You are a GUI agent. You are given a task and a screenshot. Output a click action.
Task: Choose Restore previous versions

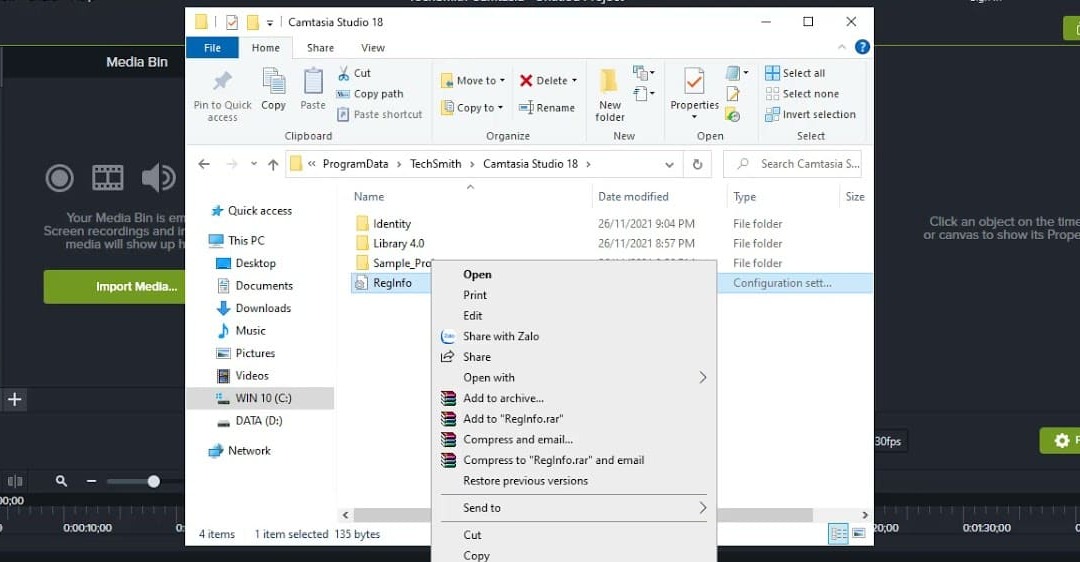click(x=526, y=481)
